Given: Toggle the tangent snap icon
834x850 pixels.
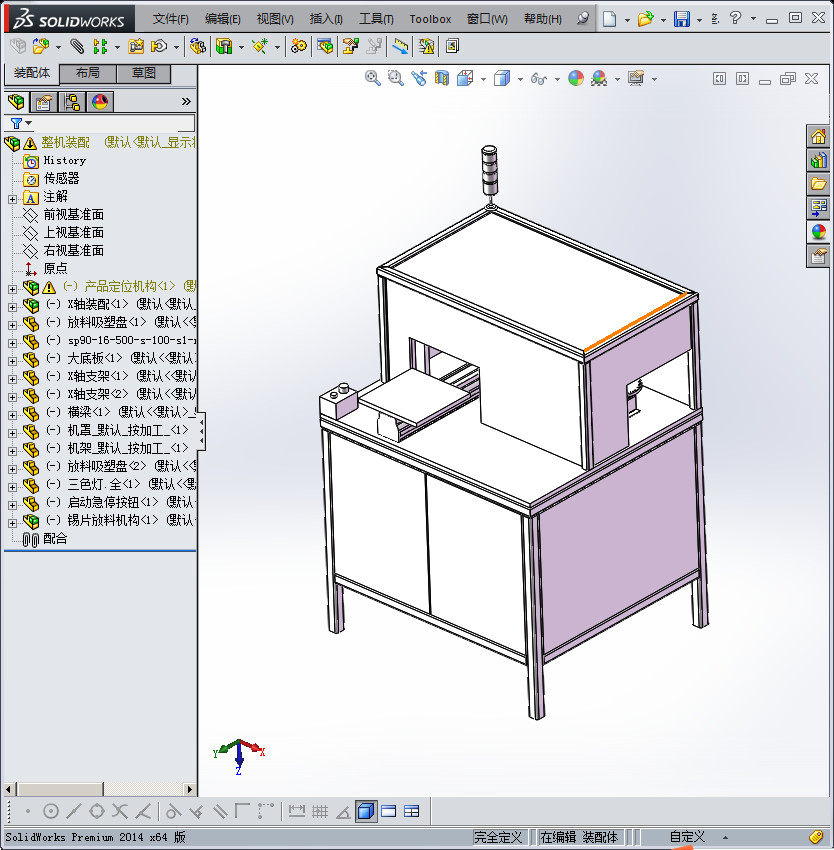Looking at the screenshot, I should pyautogui.click(x=173, y=812).
